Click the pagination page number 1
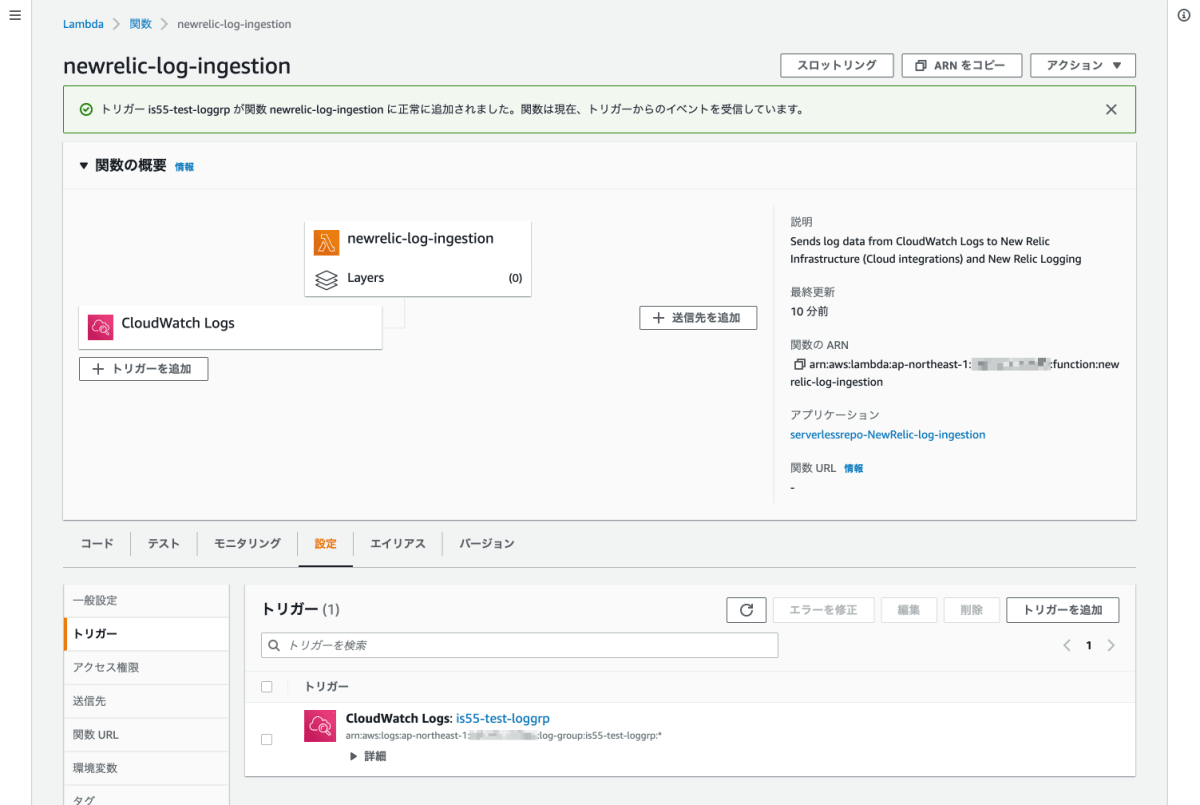1200x805 pixels. 1089,645
